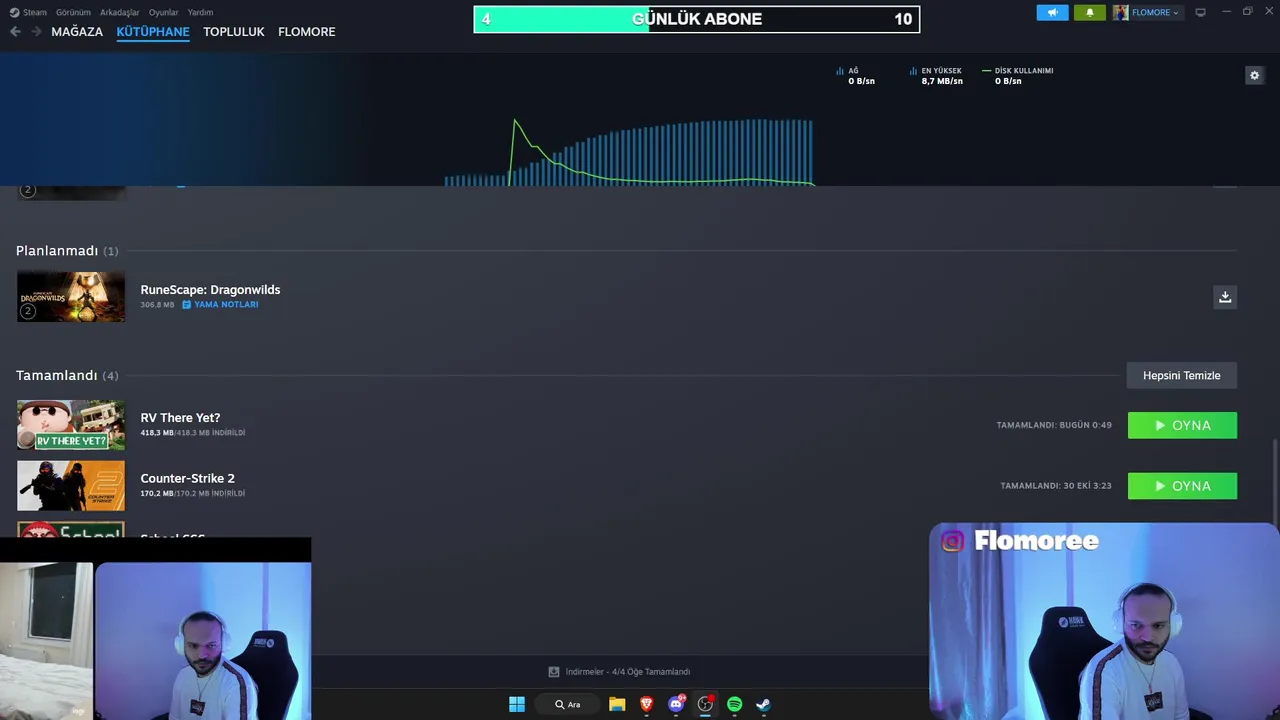Open Brave browser from taskbar
Image resolution: width=1280 pixels, height=720 pixels.
(x=647, y=704)
